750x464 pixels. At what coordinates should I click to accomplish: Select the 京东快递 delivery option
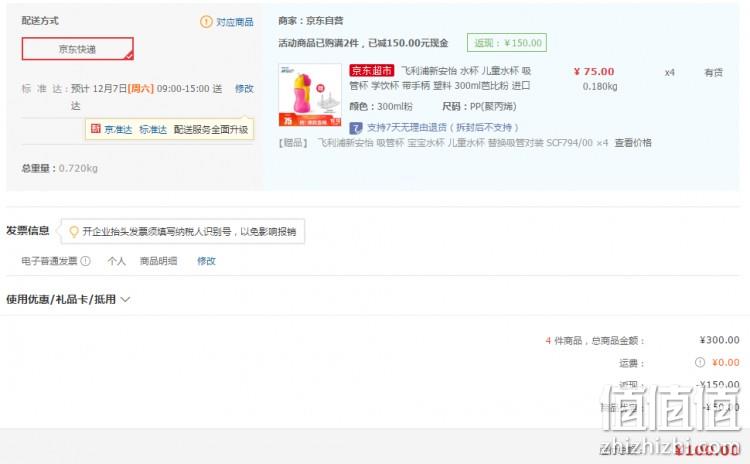click(x=77, y=49)
